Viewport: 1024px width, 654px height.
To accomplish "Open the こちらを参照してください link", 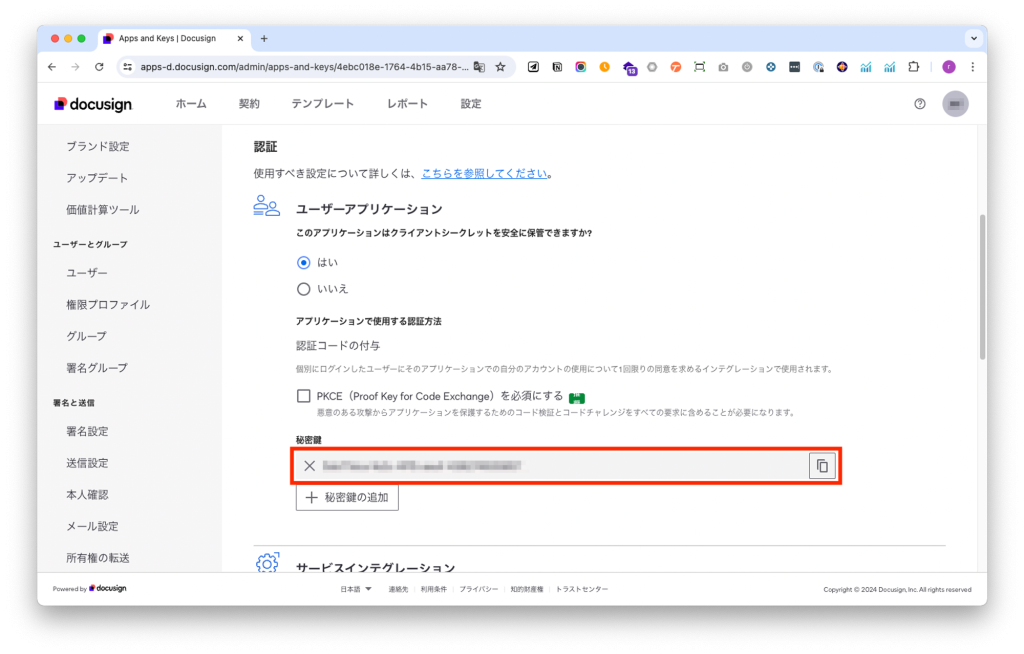I will pos(484,173).
